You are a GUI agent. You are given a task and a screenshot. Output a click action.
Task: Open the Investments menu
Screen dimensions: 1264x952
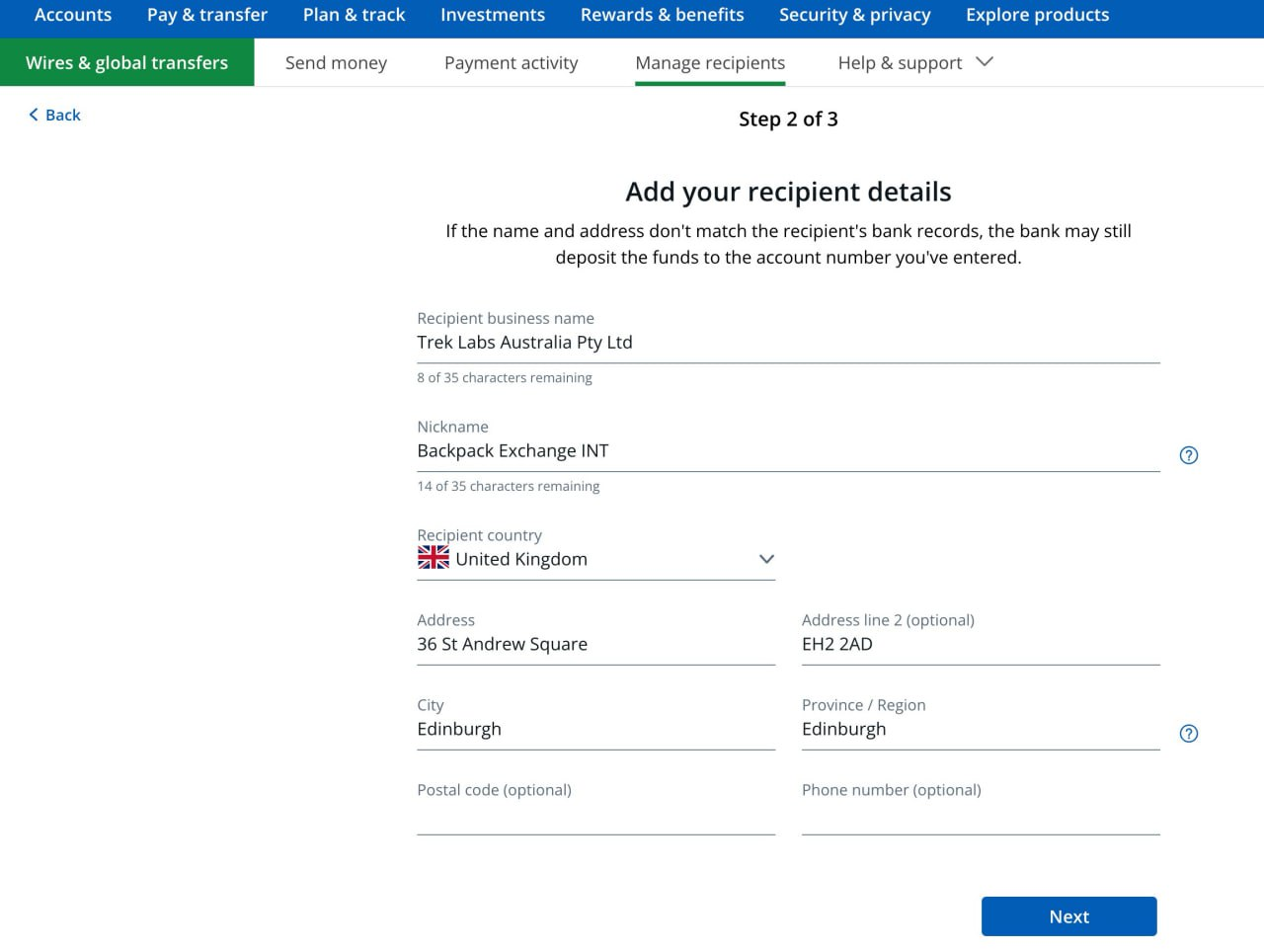(x=493, y=15)
